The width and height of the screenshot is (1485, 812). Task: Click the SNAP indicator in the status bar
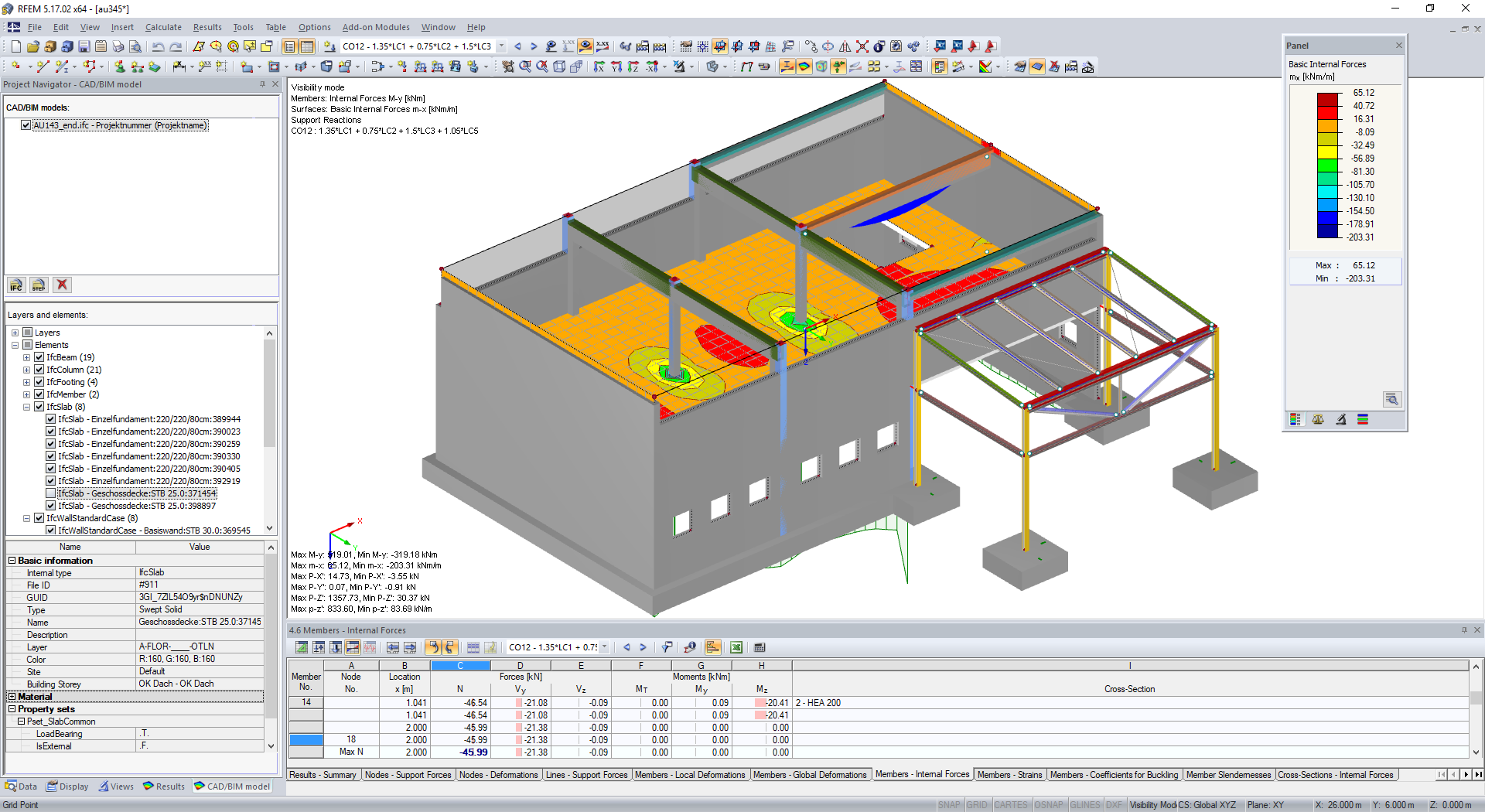pyautogui.click(x=949, y=804)
